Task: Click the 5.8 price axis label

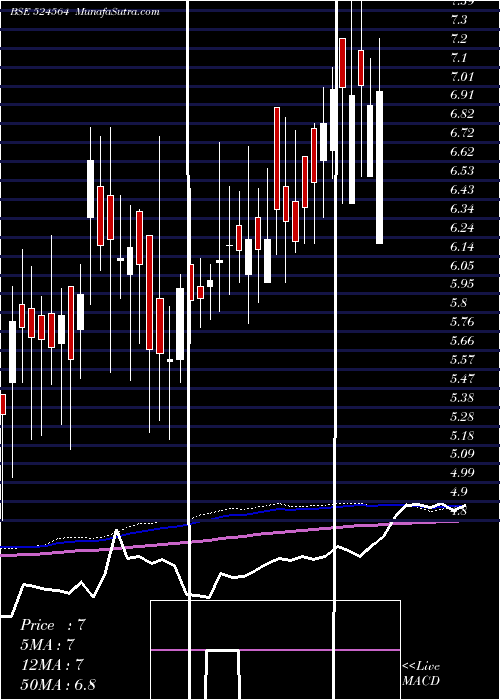Action: point(459,303)
